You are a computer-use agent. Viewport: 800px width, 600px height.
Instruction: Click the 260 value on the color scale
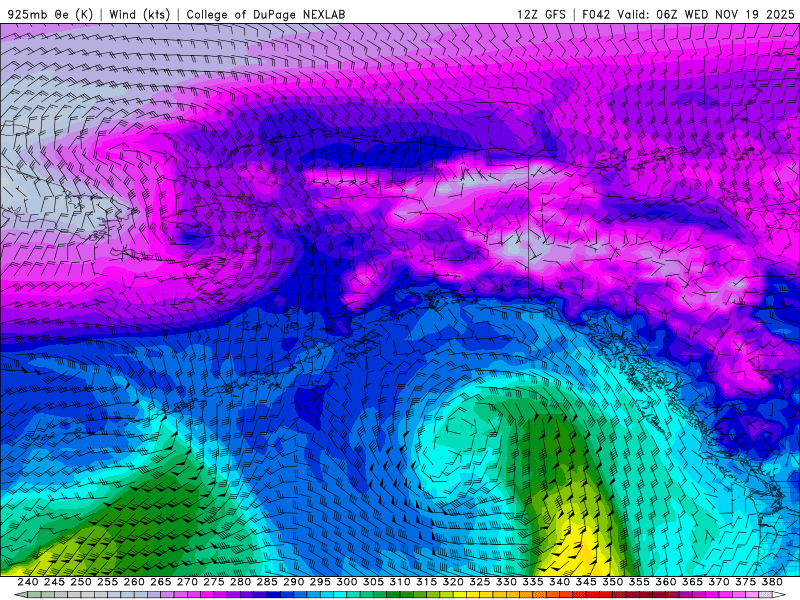click(134, 582)
